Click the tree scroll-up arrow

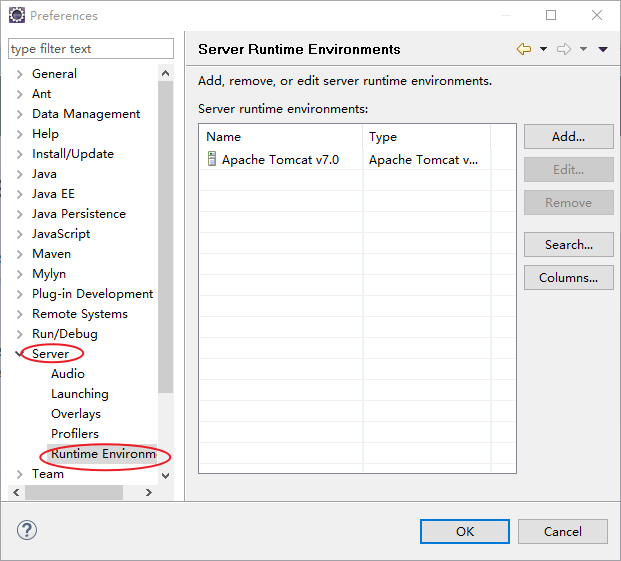[x=166, y=73]
